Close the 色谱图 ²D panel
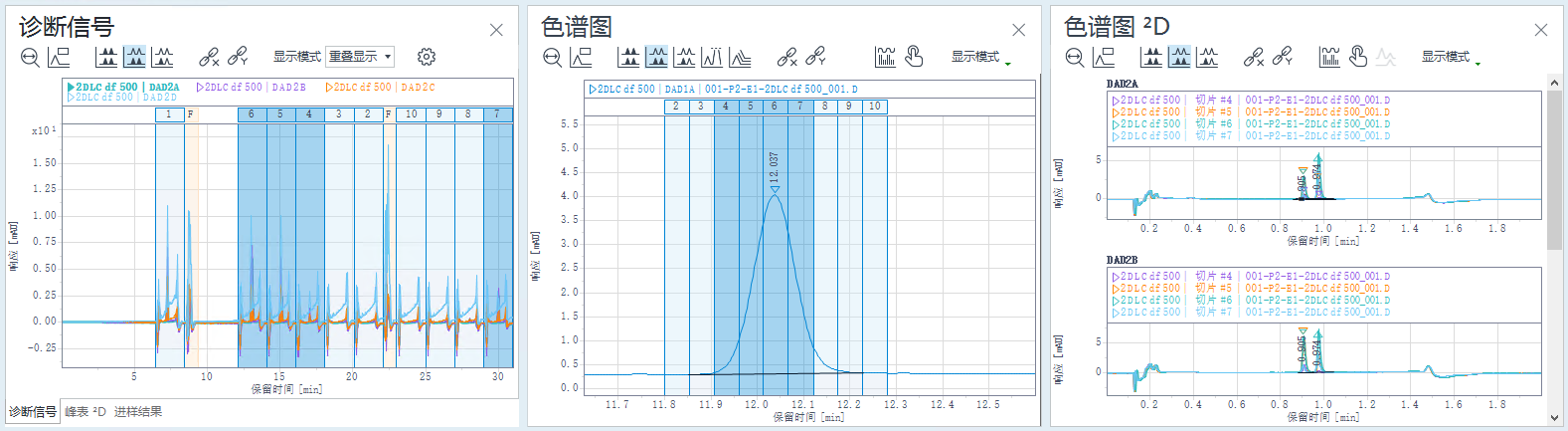 [1541, 30]
